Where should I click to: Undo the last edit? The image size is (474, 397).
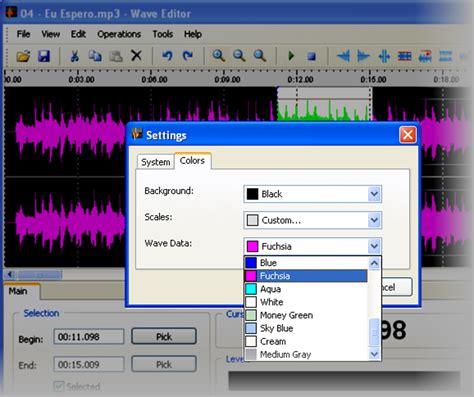(167, 56)
